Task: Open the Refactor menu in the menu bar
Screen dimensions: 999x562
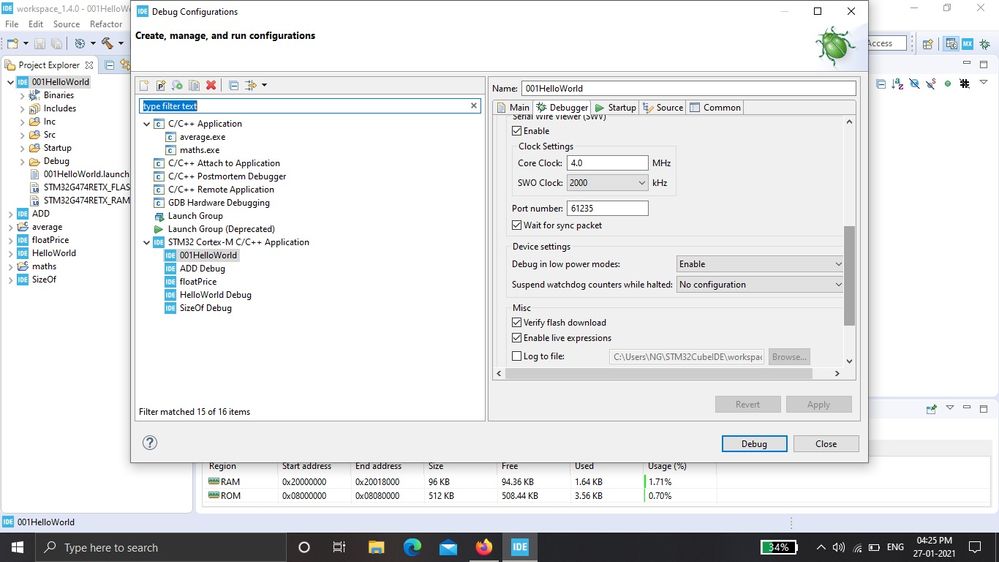Action: point(106,24)
